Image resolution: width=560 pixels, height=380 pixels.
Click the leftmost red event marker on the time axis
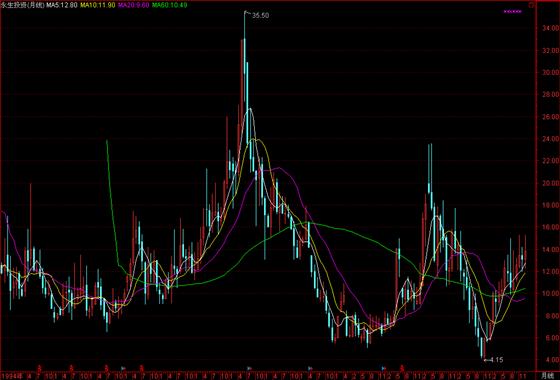(40, 367)
